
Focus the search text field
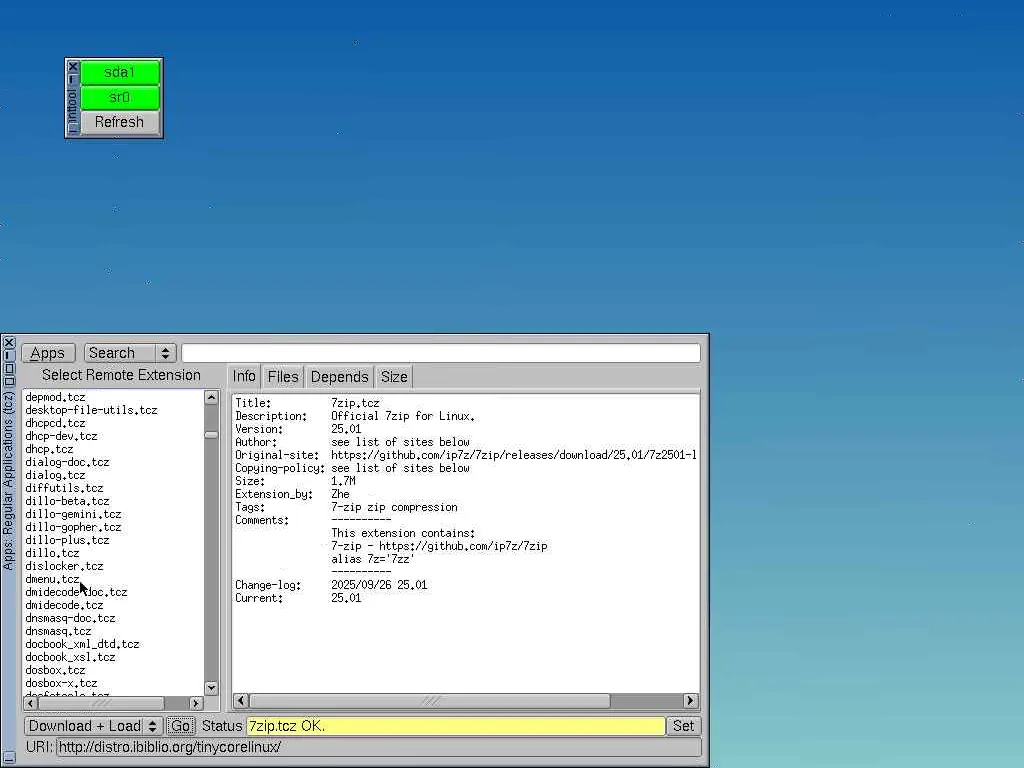pos(441,353)
